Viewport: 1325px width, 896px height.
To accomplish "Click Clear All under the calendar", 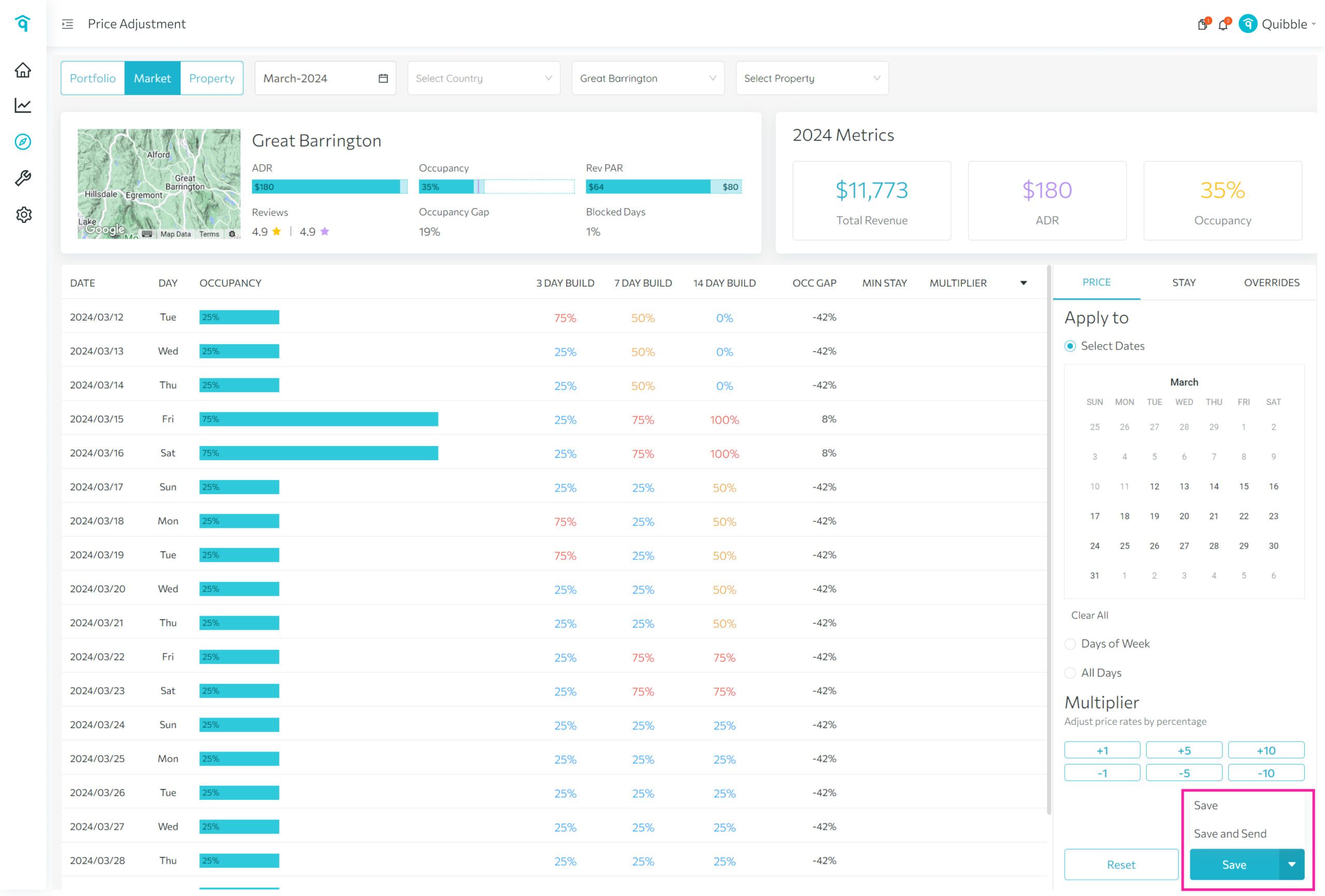I will [1090, 615].
